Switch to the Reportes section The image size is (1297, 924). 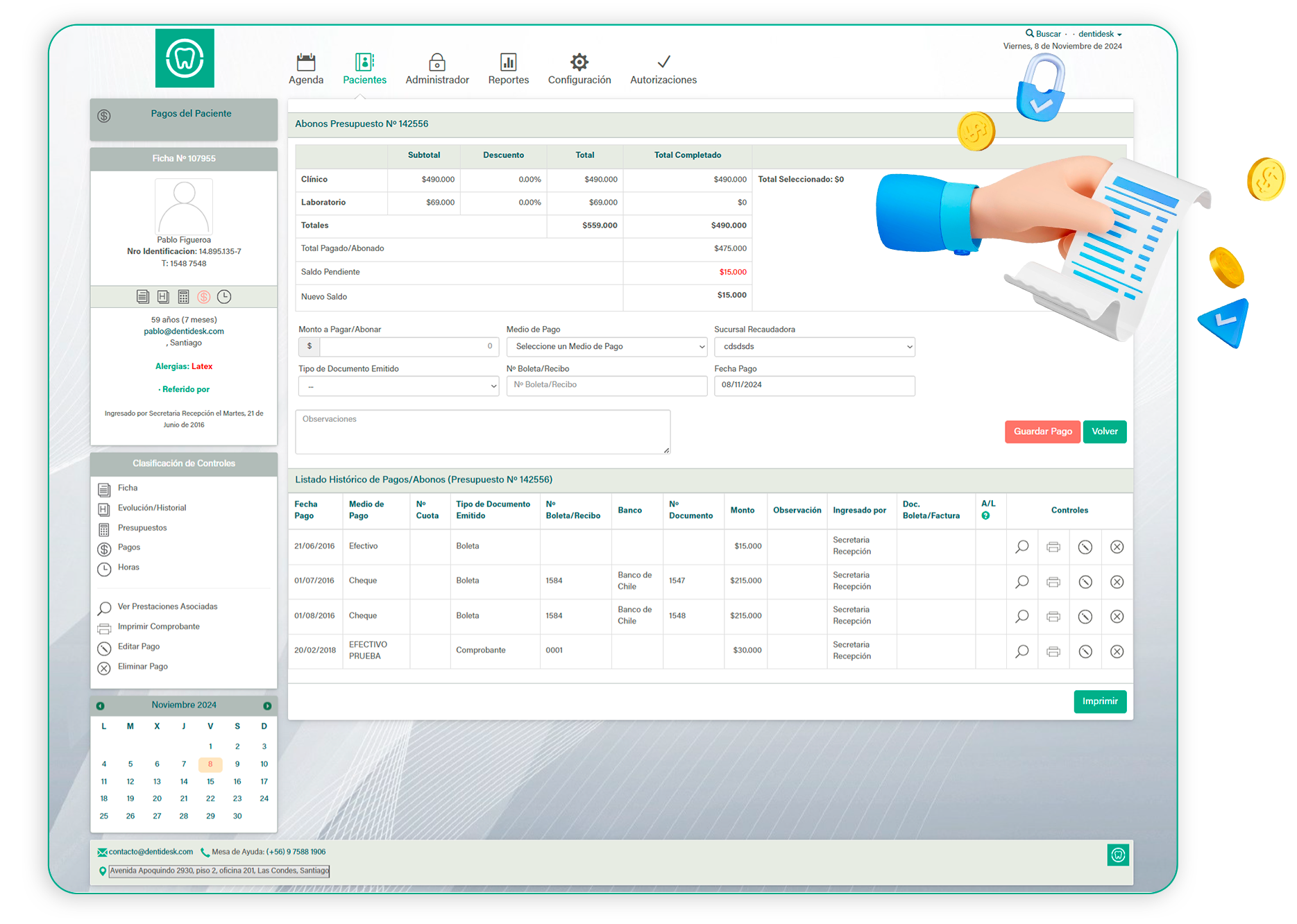[x=508, y=69]
